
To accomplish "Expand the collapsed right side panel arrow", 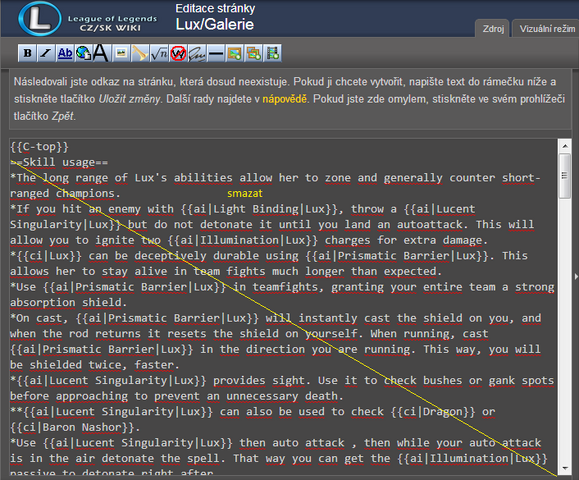I will tap(576, 276).
